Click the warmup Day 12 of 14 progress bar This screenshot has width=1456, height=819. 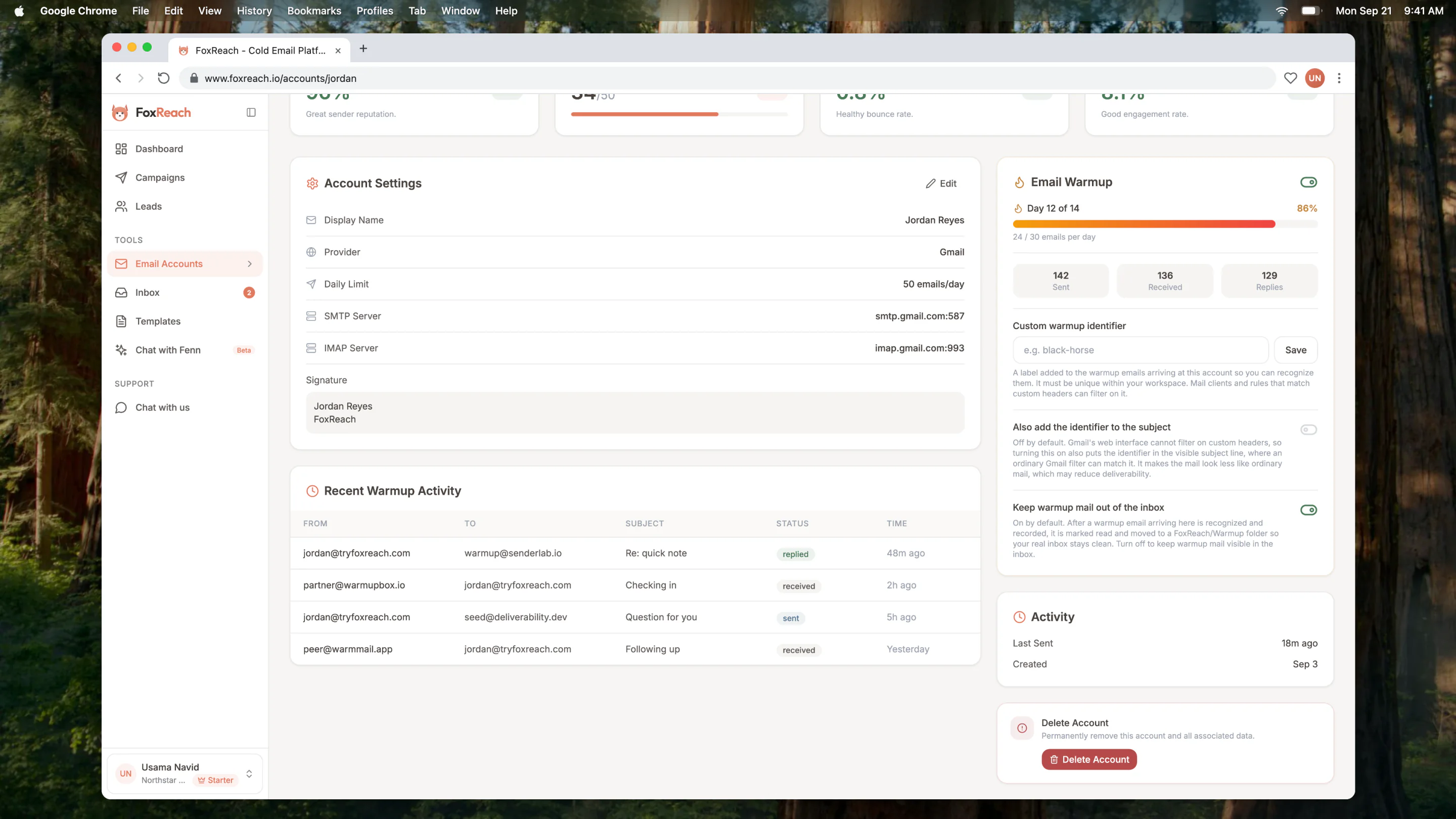click(x=1165, y=224)
